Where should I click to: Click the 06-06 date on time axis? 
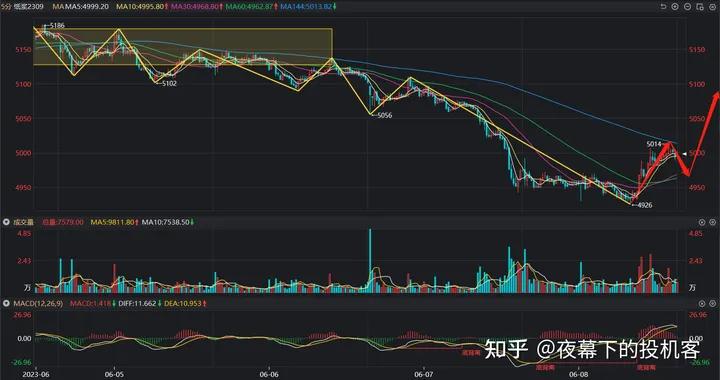tap(270, 374)
